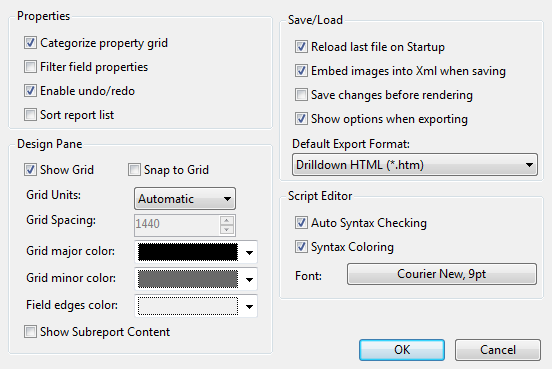Click the Grid Spacing down arrow

coord(227,230)
